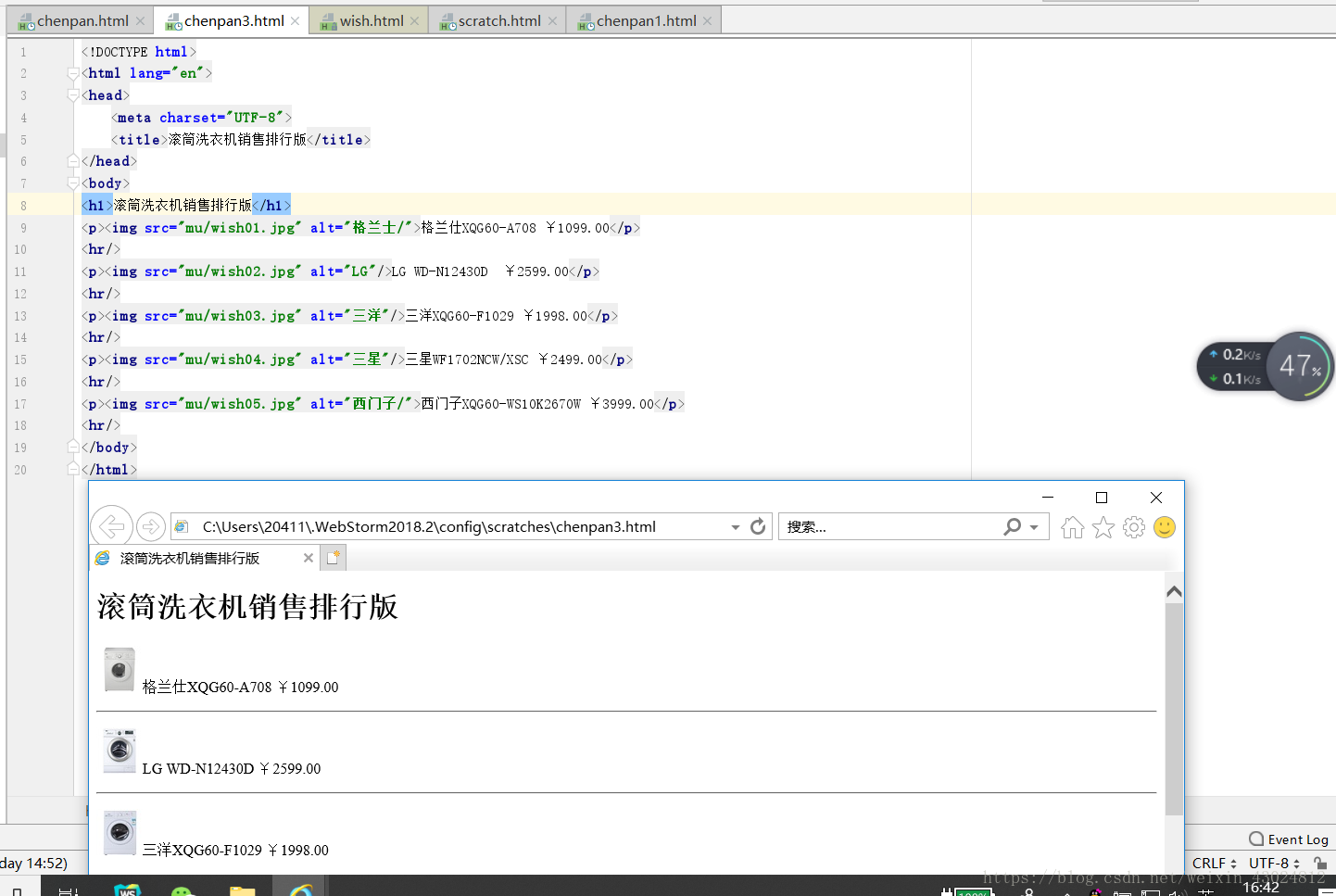Toggle the fold marker at closing head tag
Viewport: 1336px width, 896px height.
click(73, 161)
